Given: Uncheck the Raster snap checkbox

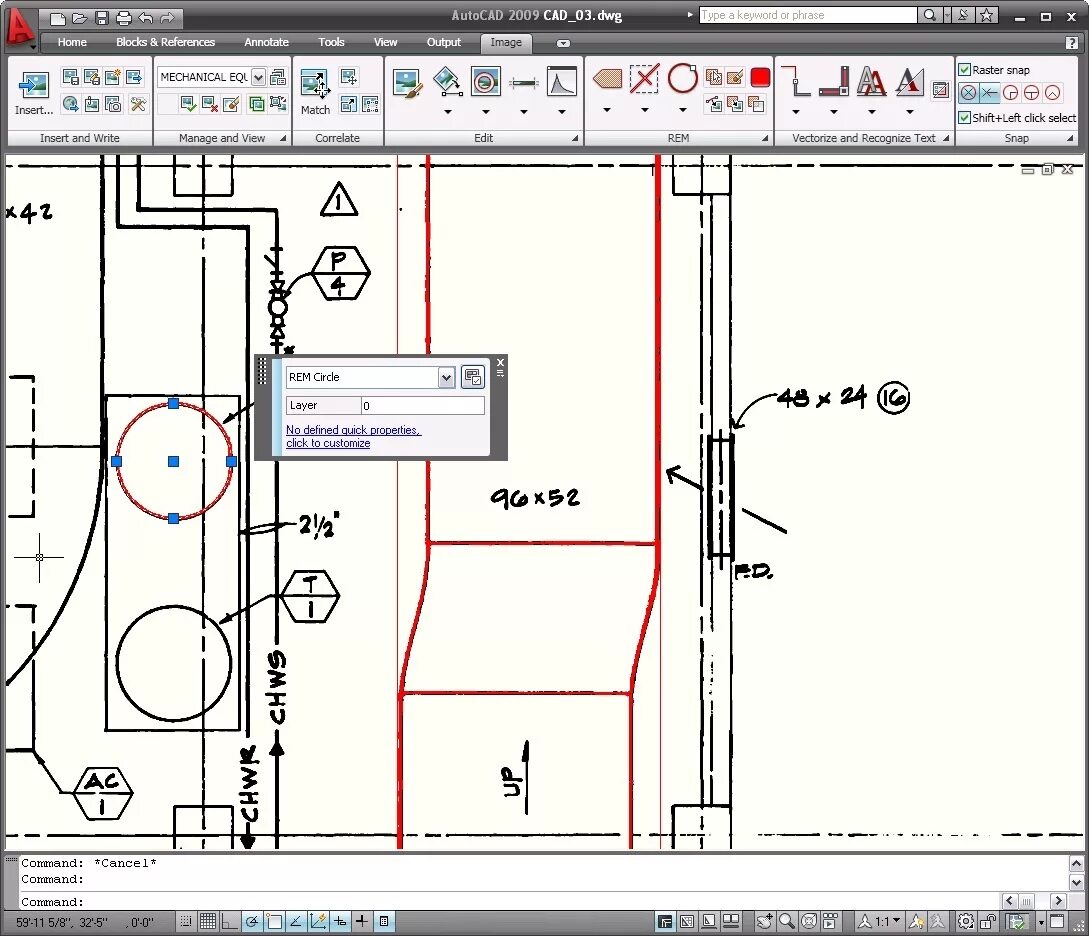Looking at the screenshot, I should click(x=965, y=69).
